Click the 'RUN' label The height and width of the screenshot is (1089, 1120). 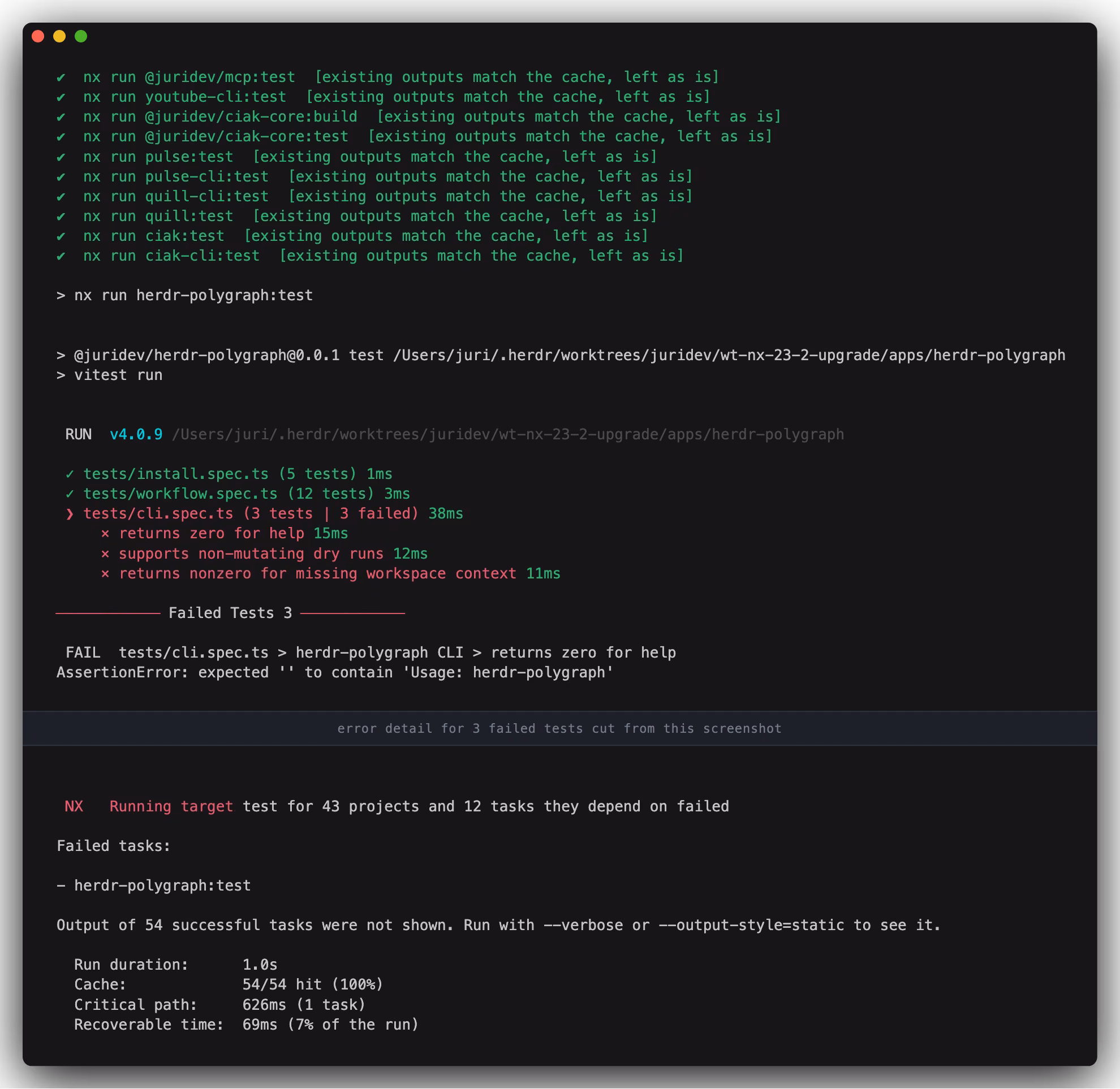click(x=79, y=435)
